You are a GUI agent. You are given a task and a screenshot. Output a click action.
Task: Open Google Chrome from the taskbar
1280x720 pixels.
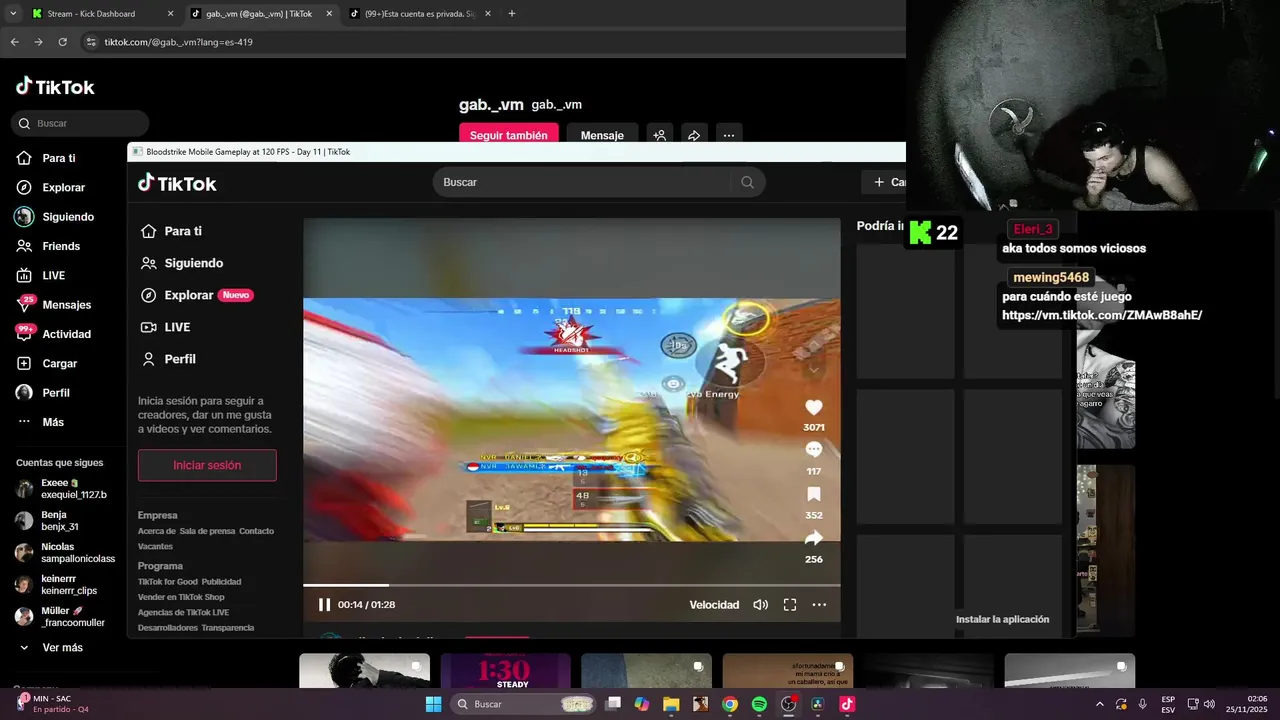tap(730, 704)
